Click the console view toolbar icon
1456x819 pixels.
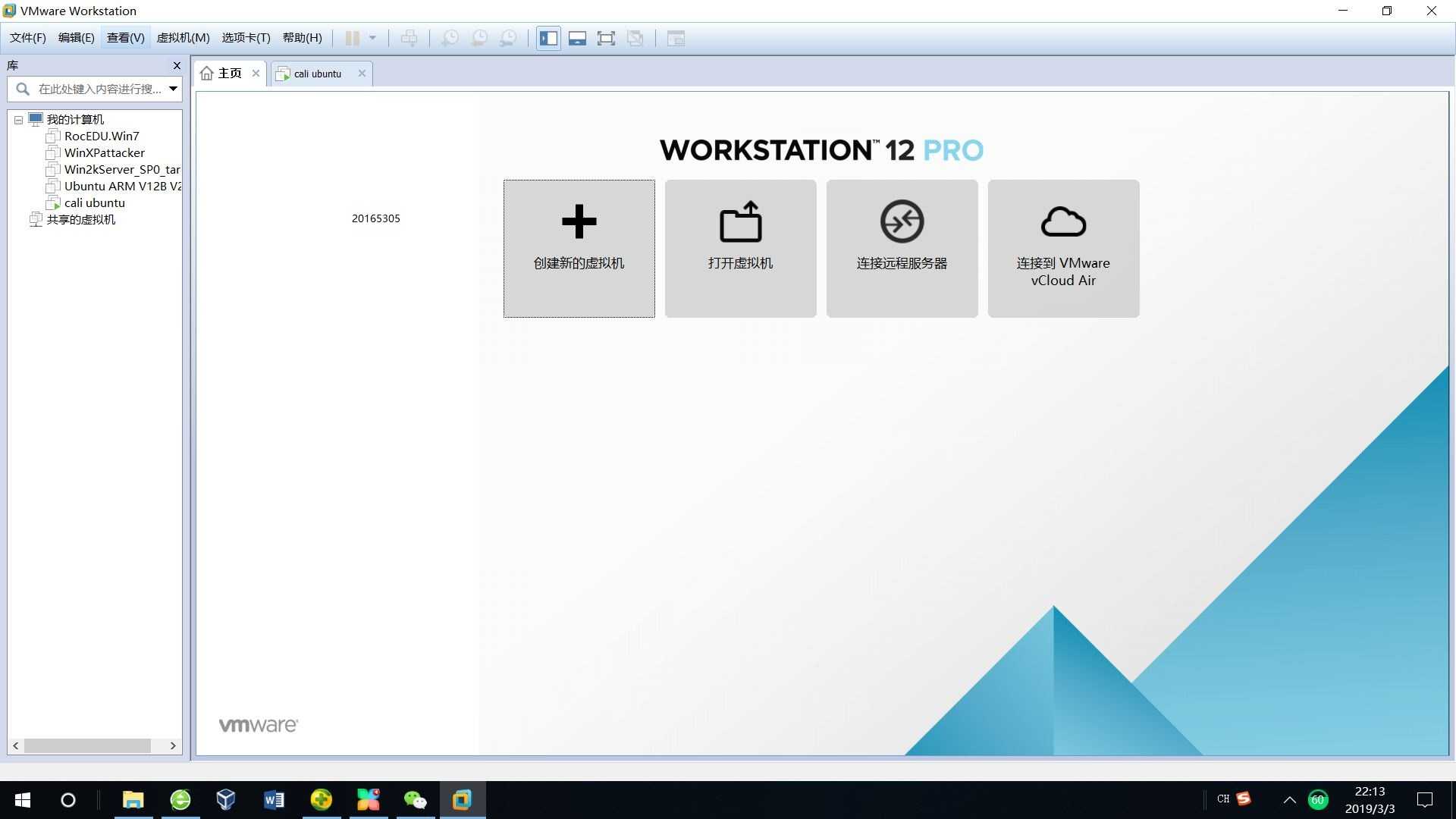(x=676, y=38)
